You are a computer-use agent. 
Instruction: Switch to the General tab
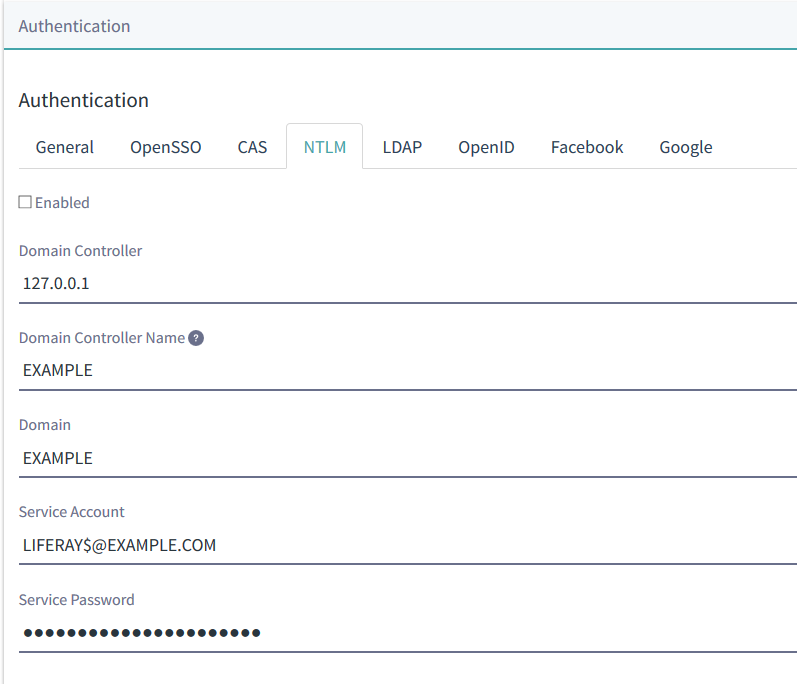pyautogui.click(x=65, y=147)
